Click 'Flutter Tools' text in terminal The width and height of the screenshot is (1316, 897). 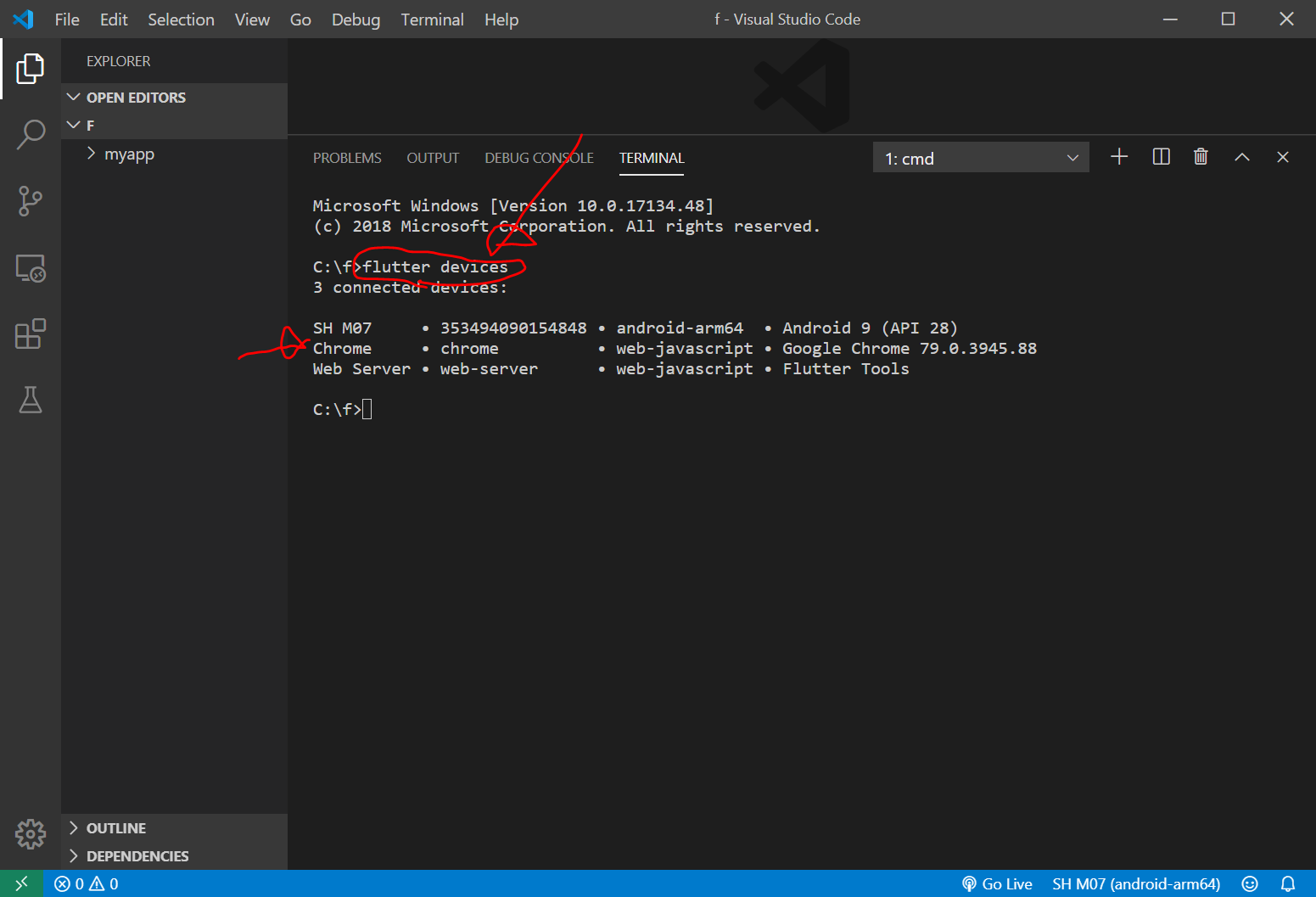pos(846,369)
